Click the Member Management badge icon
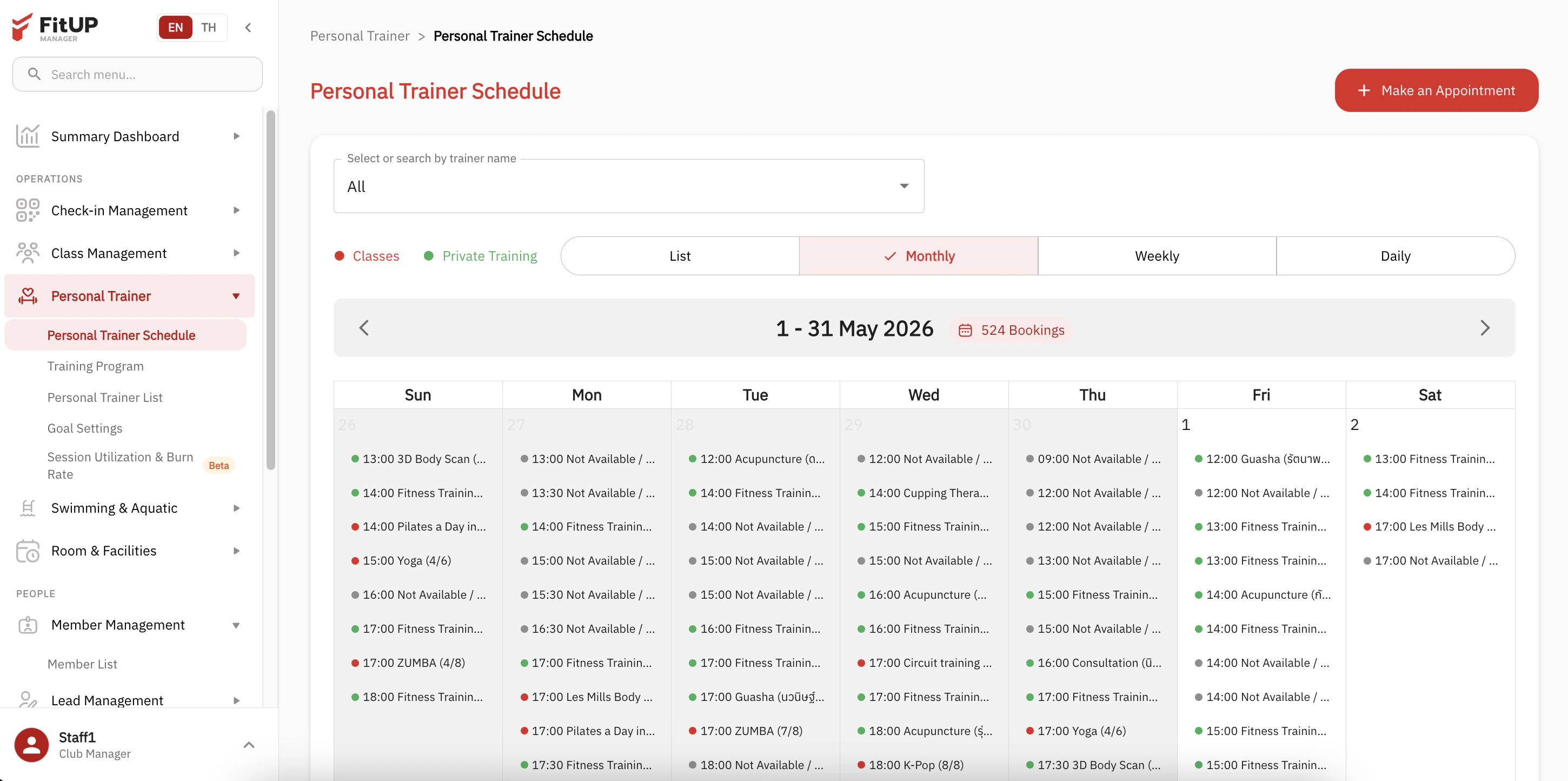The image size is (1568, 781). coord(28,625)
